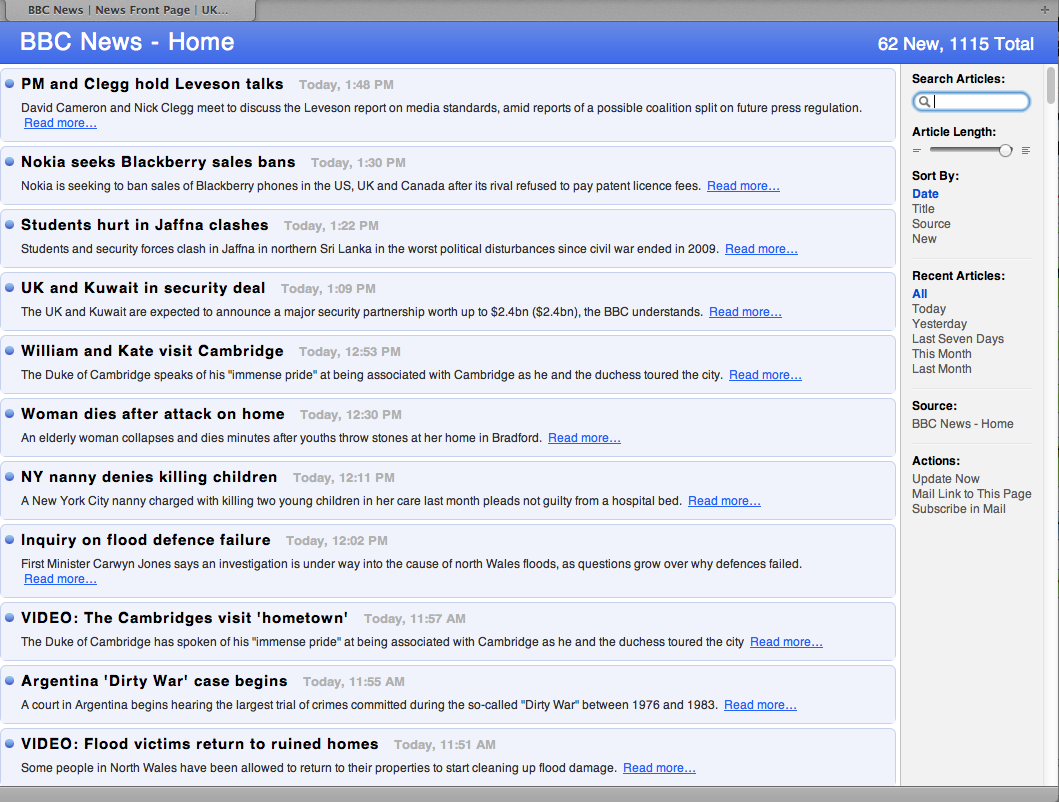The width and height of the screenshot is (1059, 802).
Task: Read more on NY nanny story
Action: click(x=724, y=501)
